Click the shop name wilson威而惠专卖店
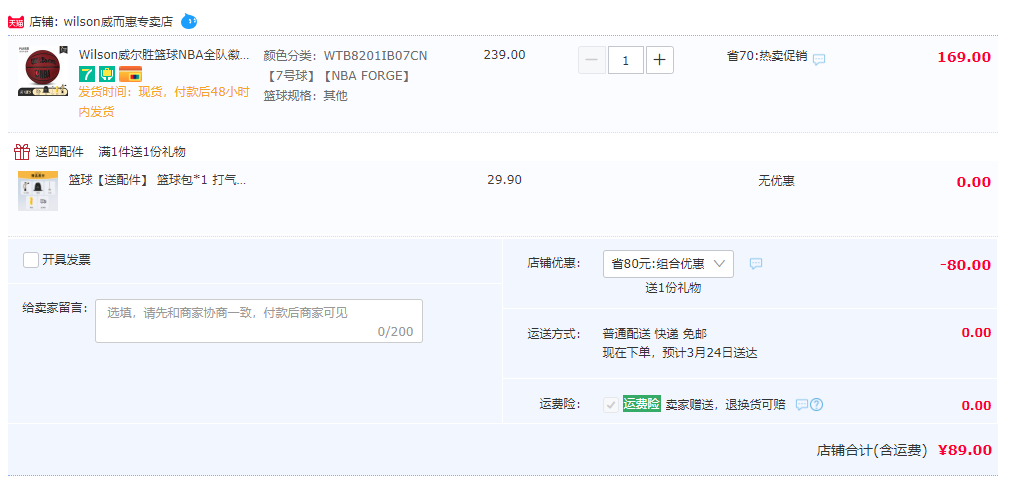The height and width of the screenshot is (488, 1013). click(118, 22)
